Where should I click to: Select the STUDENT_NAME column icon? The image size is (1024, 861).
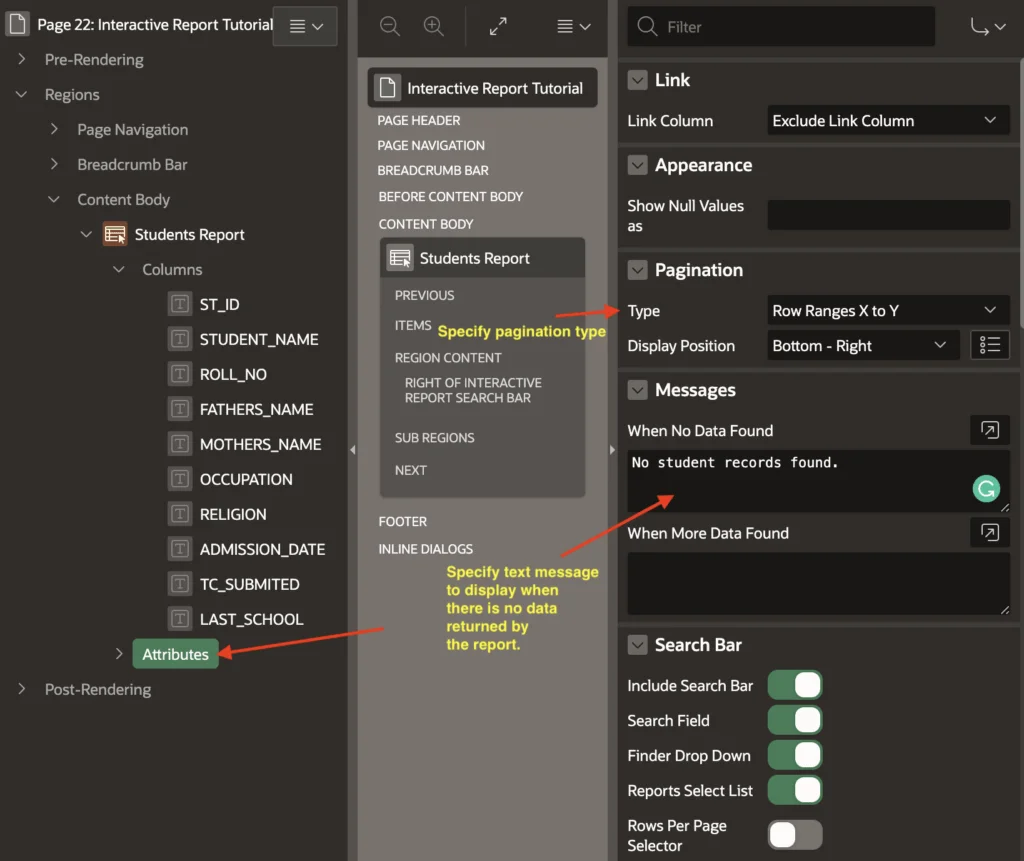[x=180, y=339]
